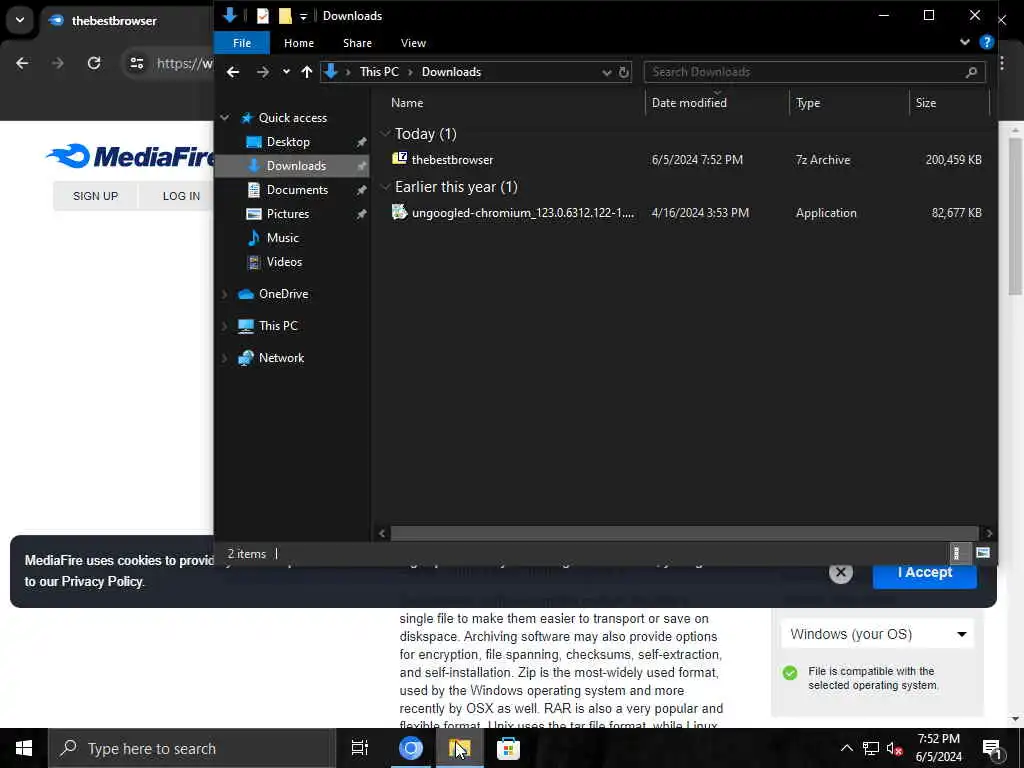Screen dimensions: 1024x768
Task: Open the Home ribbon tab
Action: coord(298,43)
